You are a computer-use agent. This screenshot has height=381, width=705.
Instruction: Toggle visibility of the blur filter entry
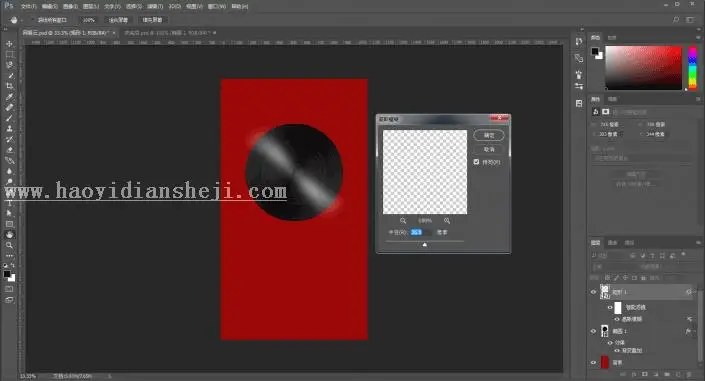click(617, 319)
